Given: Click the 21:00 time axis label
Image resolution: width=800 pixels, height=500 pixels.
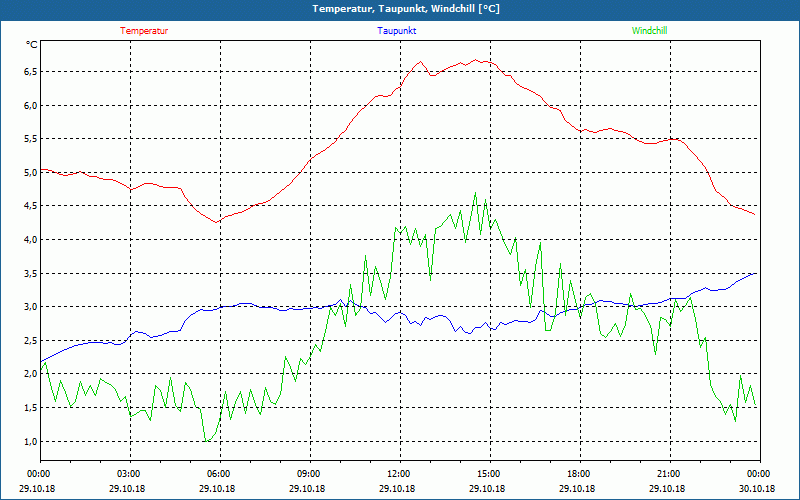Looking at the screenshot, I should (670, 474).
